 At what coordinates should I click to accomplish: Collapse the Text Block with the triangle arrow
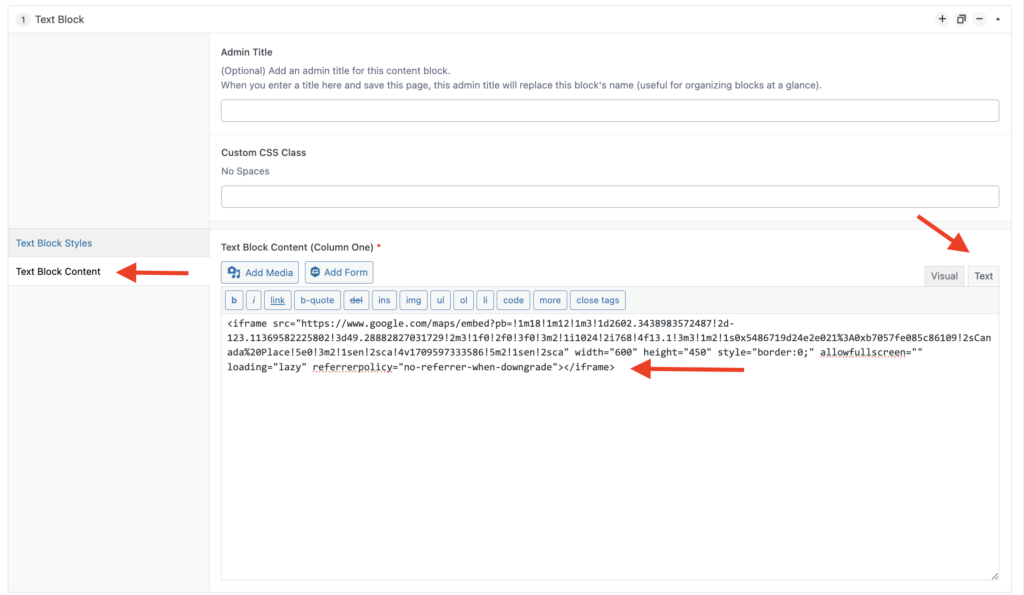[997, 19]
